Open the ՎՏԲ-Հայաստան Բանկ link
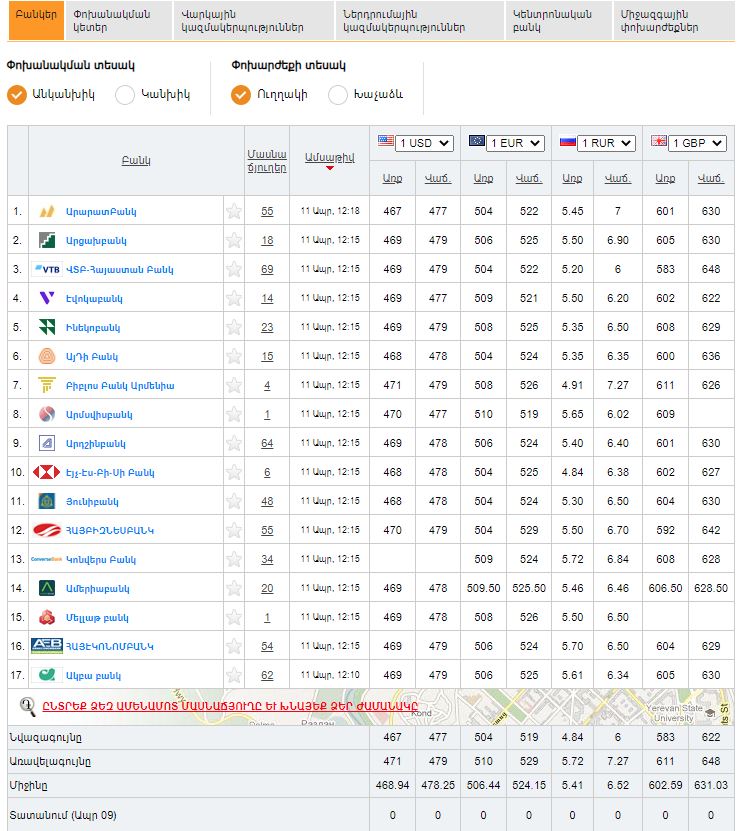The height and width of the screenshot is (831, 738). point(120,270)
